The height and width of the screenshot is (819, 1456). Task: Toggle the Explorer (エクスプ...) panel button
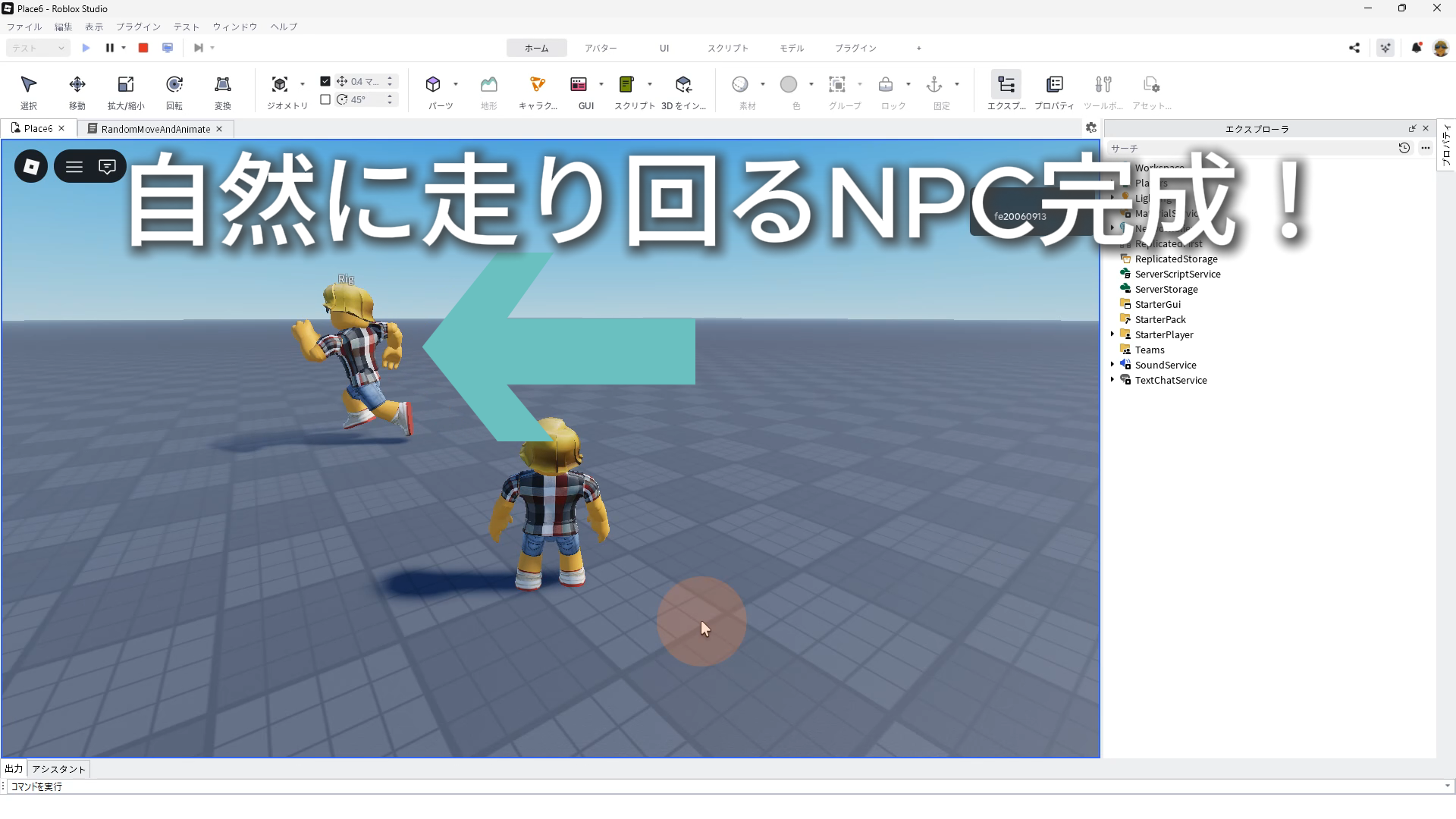[x=1006, y=84]
